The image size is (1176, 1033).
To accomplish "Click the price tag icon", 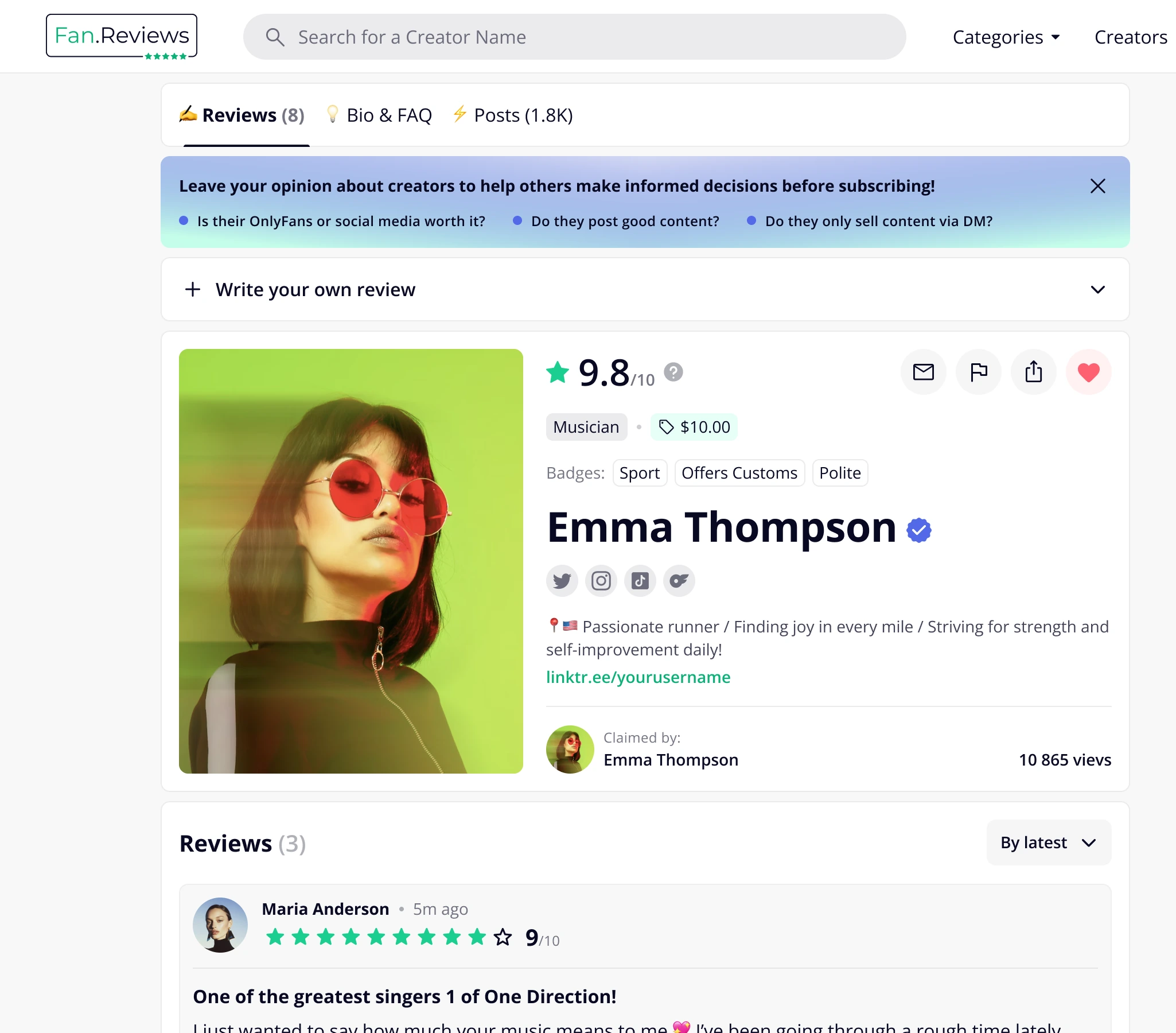I will click(666, 427).
